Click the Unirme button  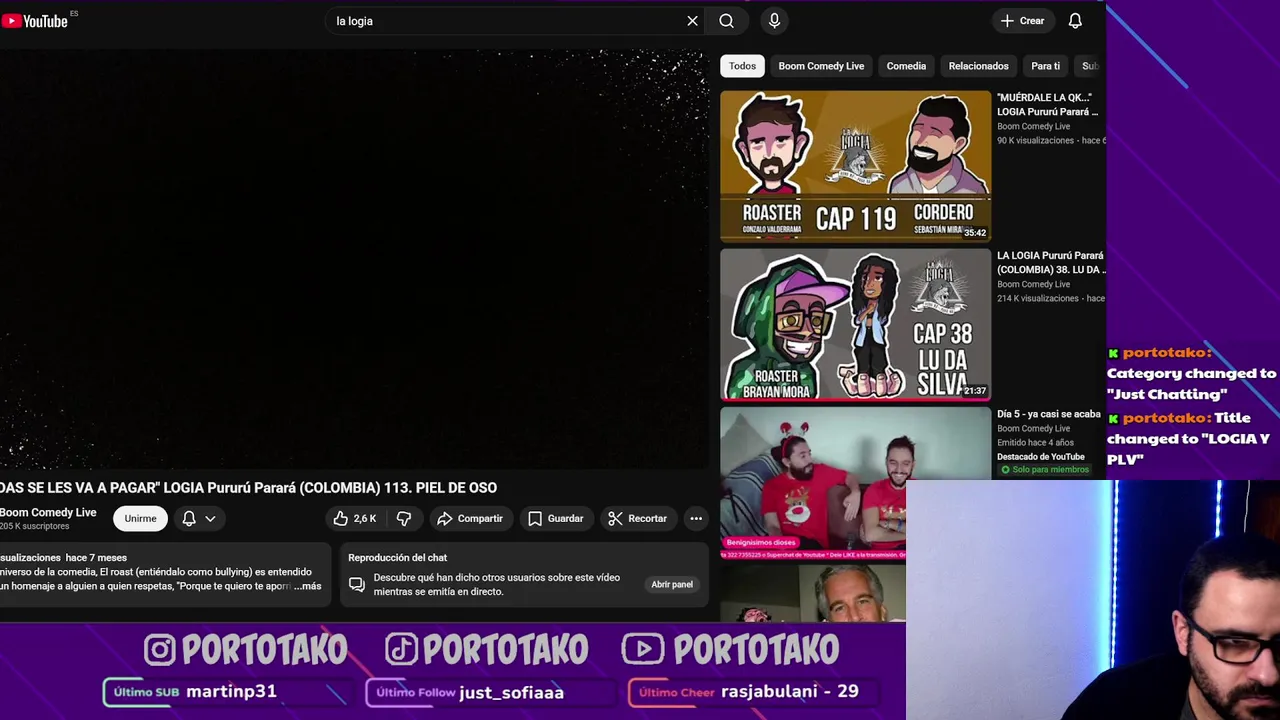140,518
